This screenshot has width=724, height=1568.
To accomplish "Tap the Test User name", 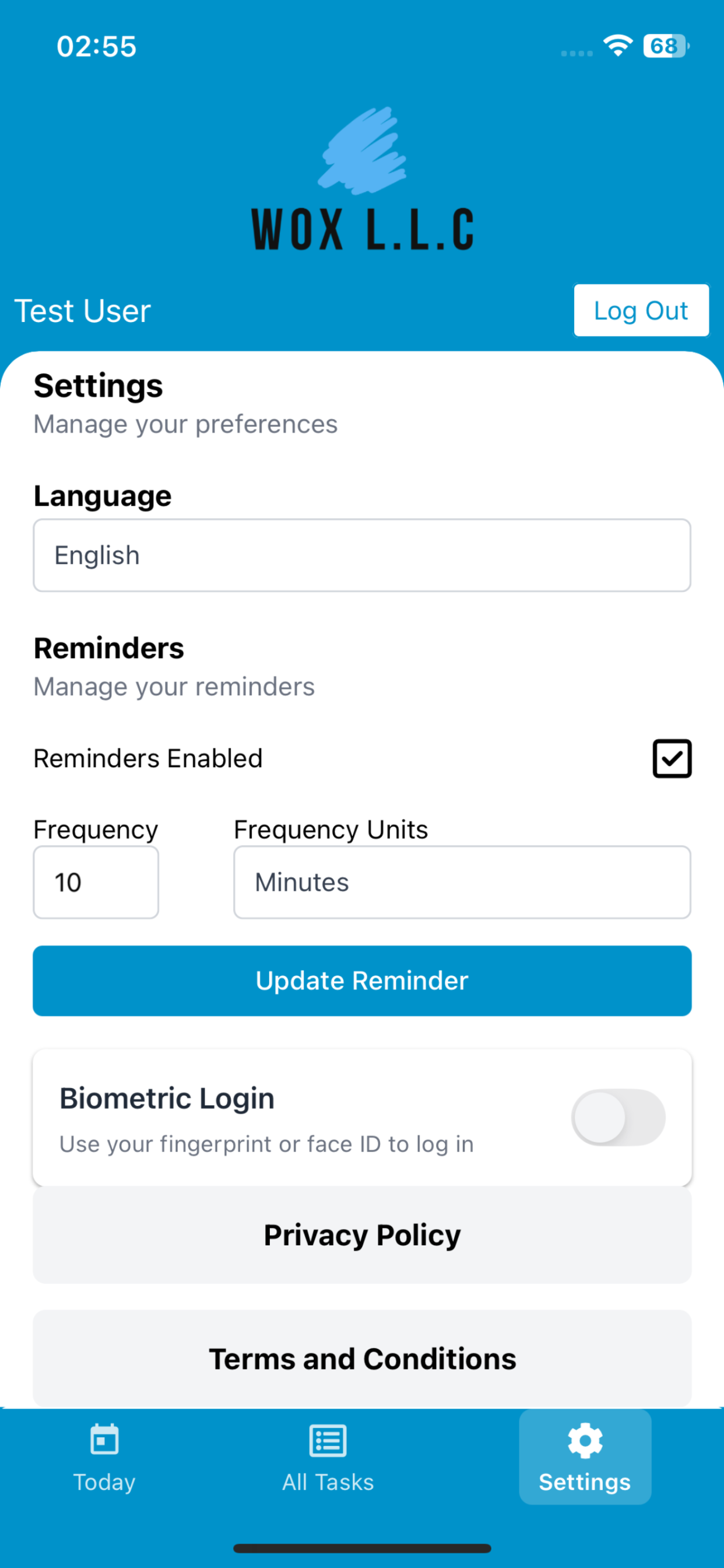I will (x=82, y=311).
